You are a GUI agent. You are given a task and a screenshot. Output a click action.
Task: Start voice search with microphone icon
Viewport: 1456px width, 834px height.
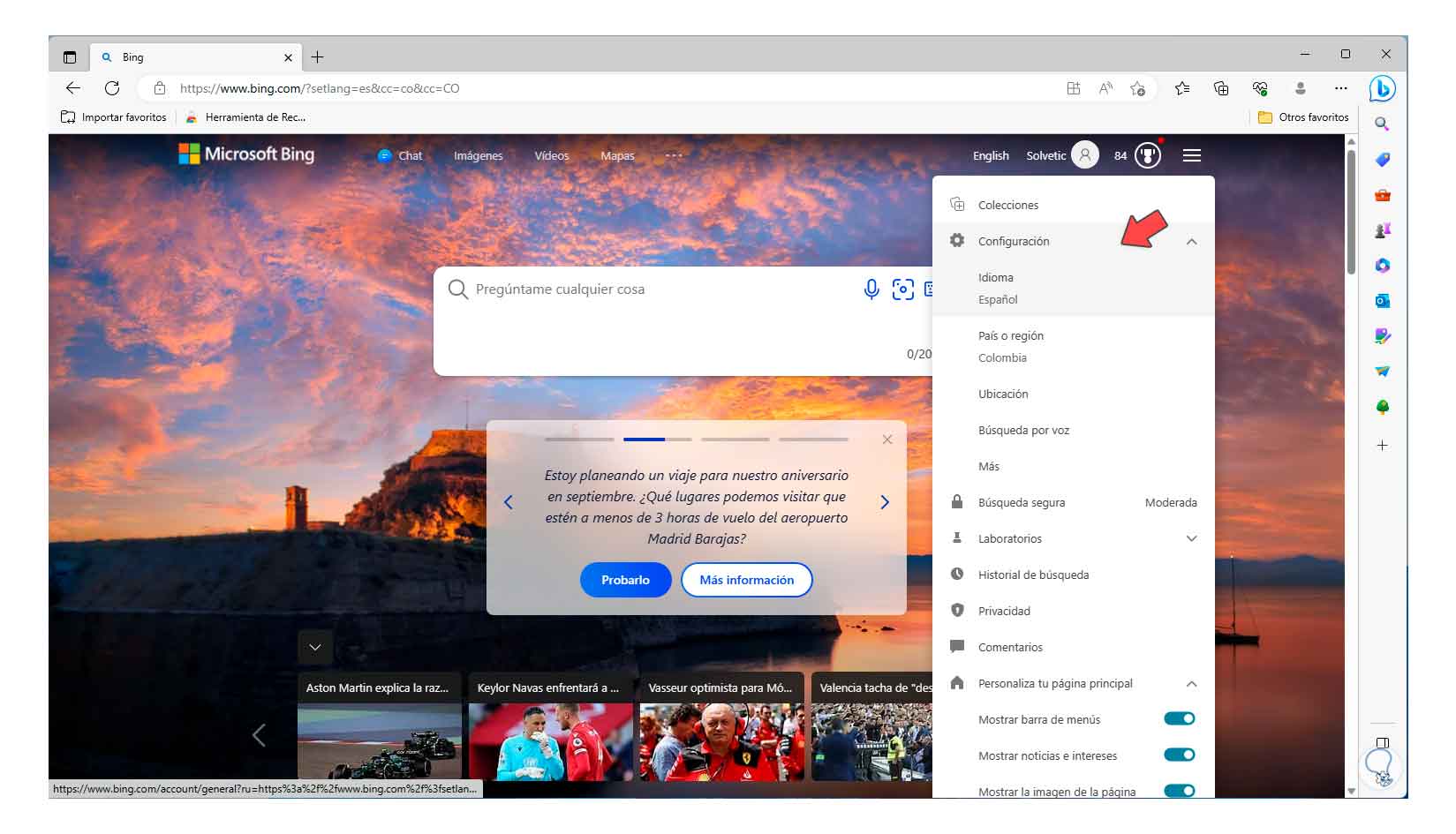tap(871, 289)
